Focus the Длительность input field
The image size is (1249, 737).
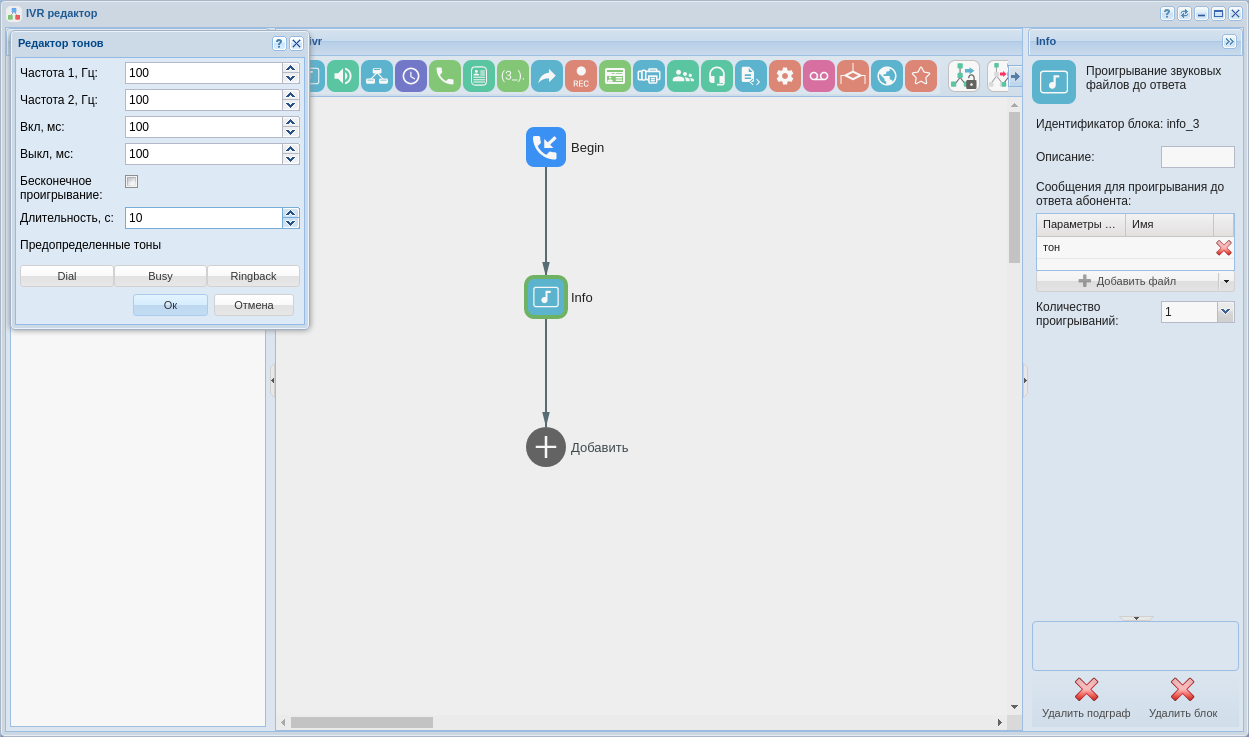(x=204, y=218)
